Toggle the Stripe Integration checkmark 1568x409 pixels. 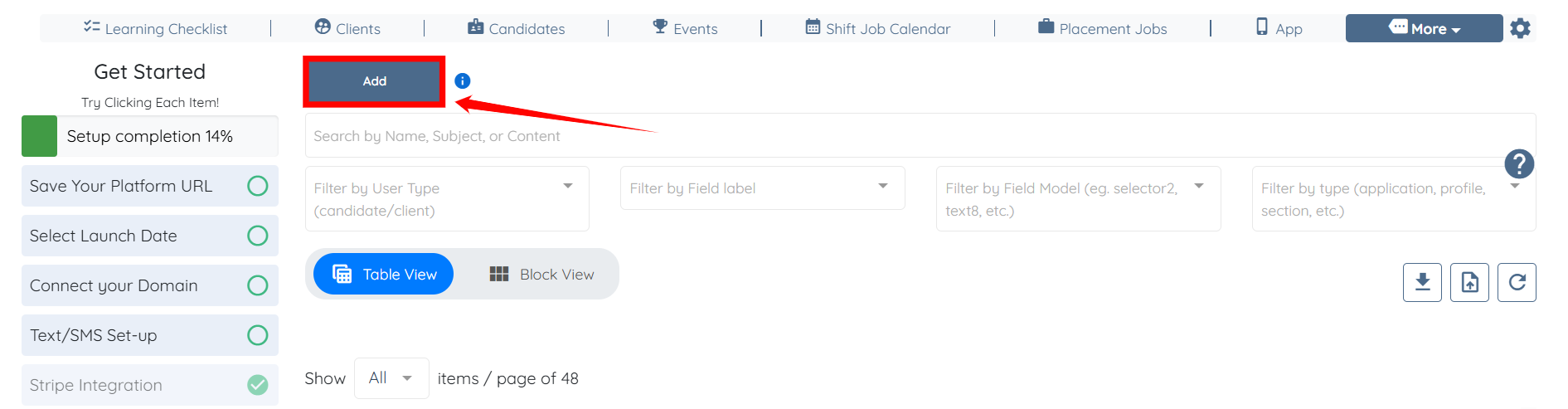click(x=258, y=385)
